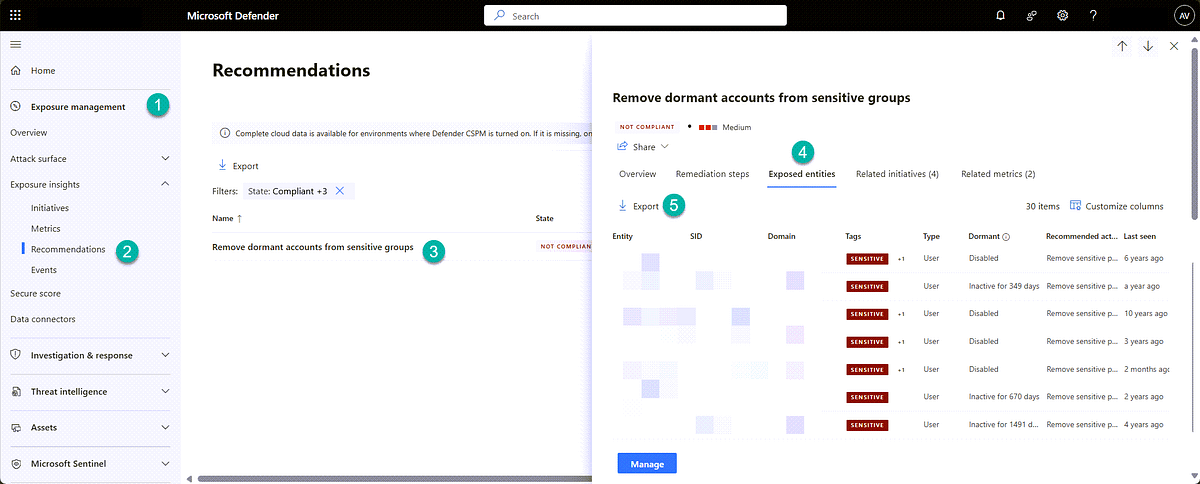Select the Exposed entities tab
The width and height of the screenshot is (1200, 484).
click(801, 174)
